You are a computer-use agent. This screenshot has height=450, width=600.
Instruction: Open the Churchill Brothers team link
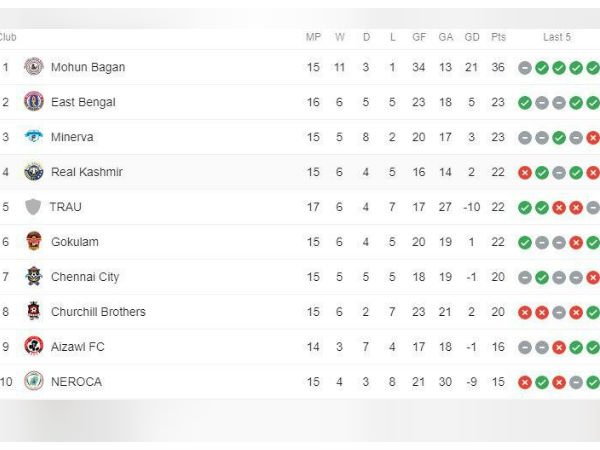tap(98, 312)
